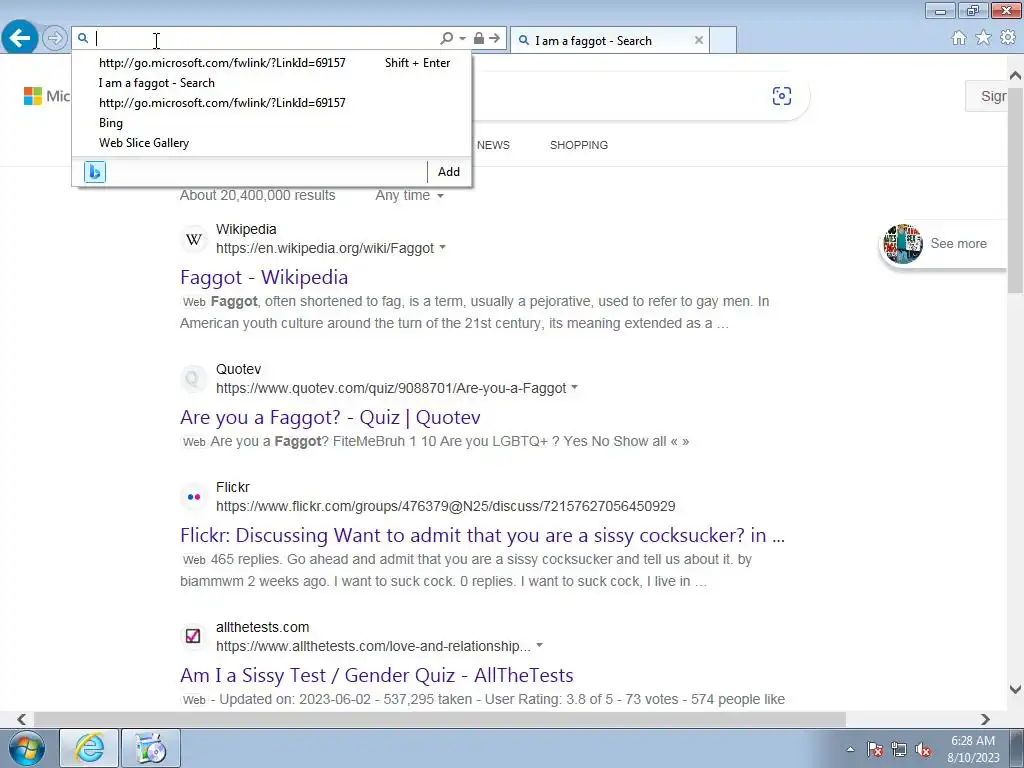Restore down the browser window

(973, 10)
